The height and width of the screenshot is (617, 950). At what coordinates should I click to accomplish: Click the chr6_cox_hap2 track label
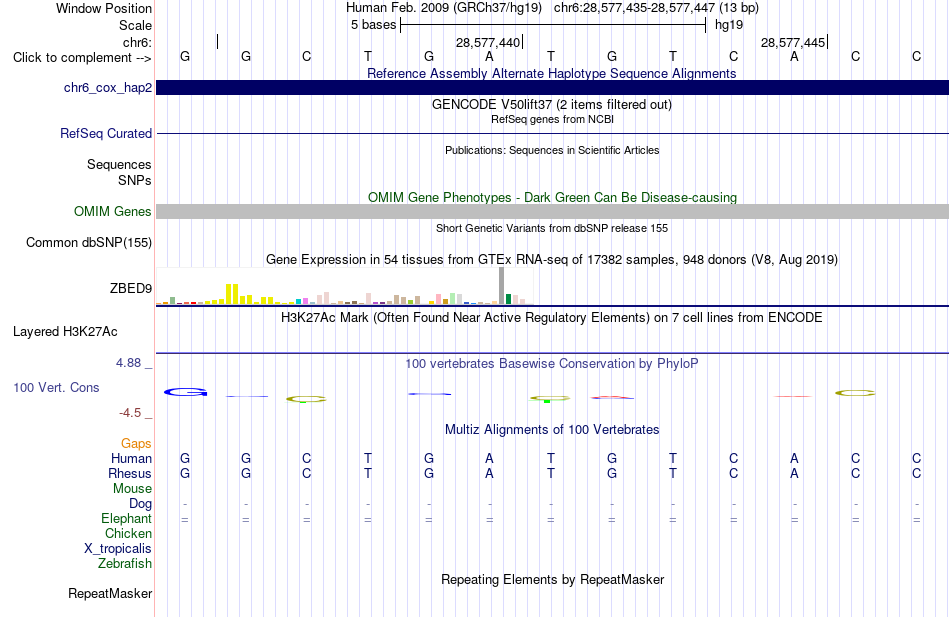click(108, 88)
